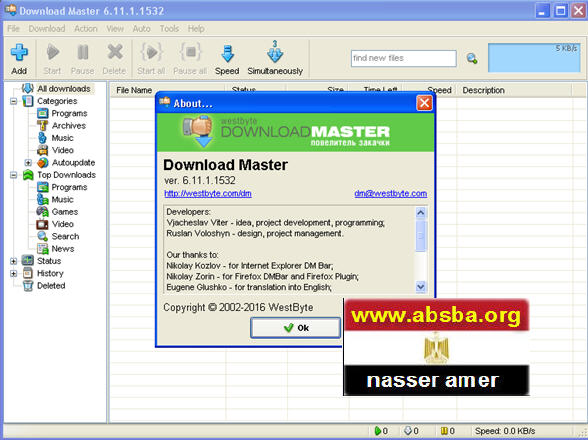Click the dm@westbyte.com email link

(x=390, y=194)
